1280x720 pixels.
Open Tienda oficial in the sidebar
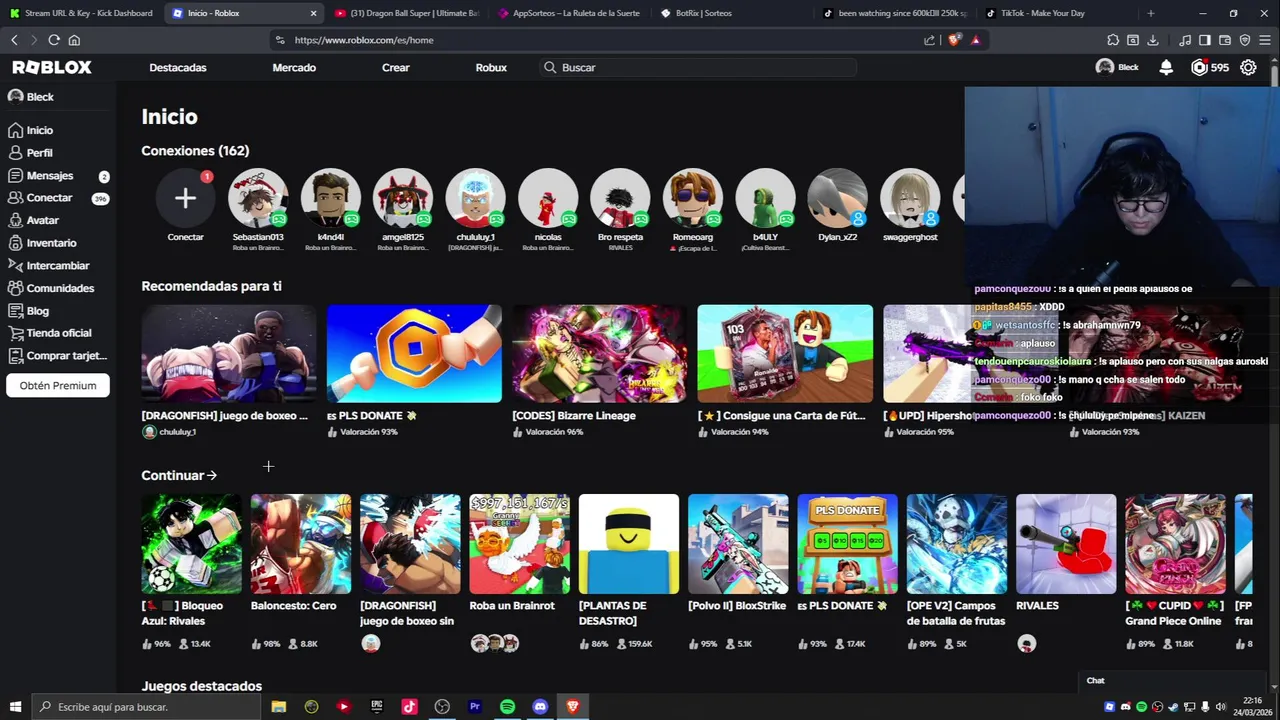pos(58,333)
